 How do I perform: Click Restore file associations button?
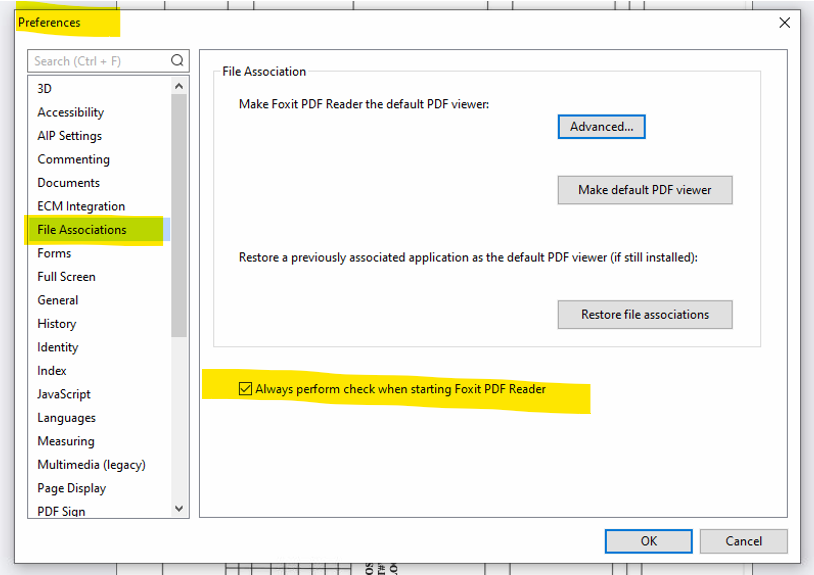(x=645, y=314)
